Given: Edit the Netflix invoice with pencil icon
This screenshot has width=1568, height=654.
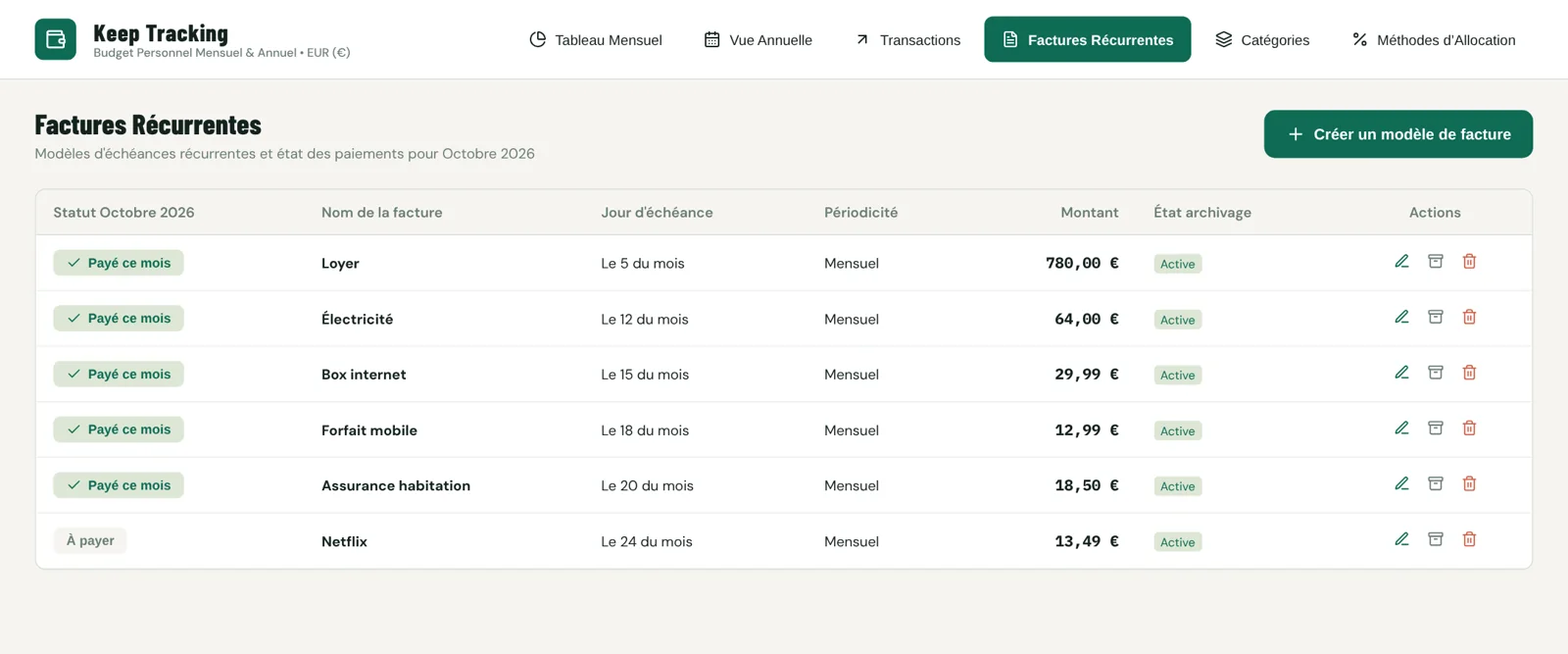Looking at the screenshot, I should [1401, 539].
